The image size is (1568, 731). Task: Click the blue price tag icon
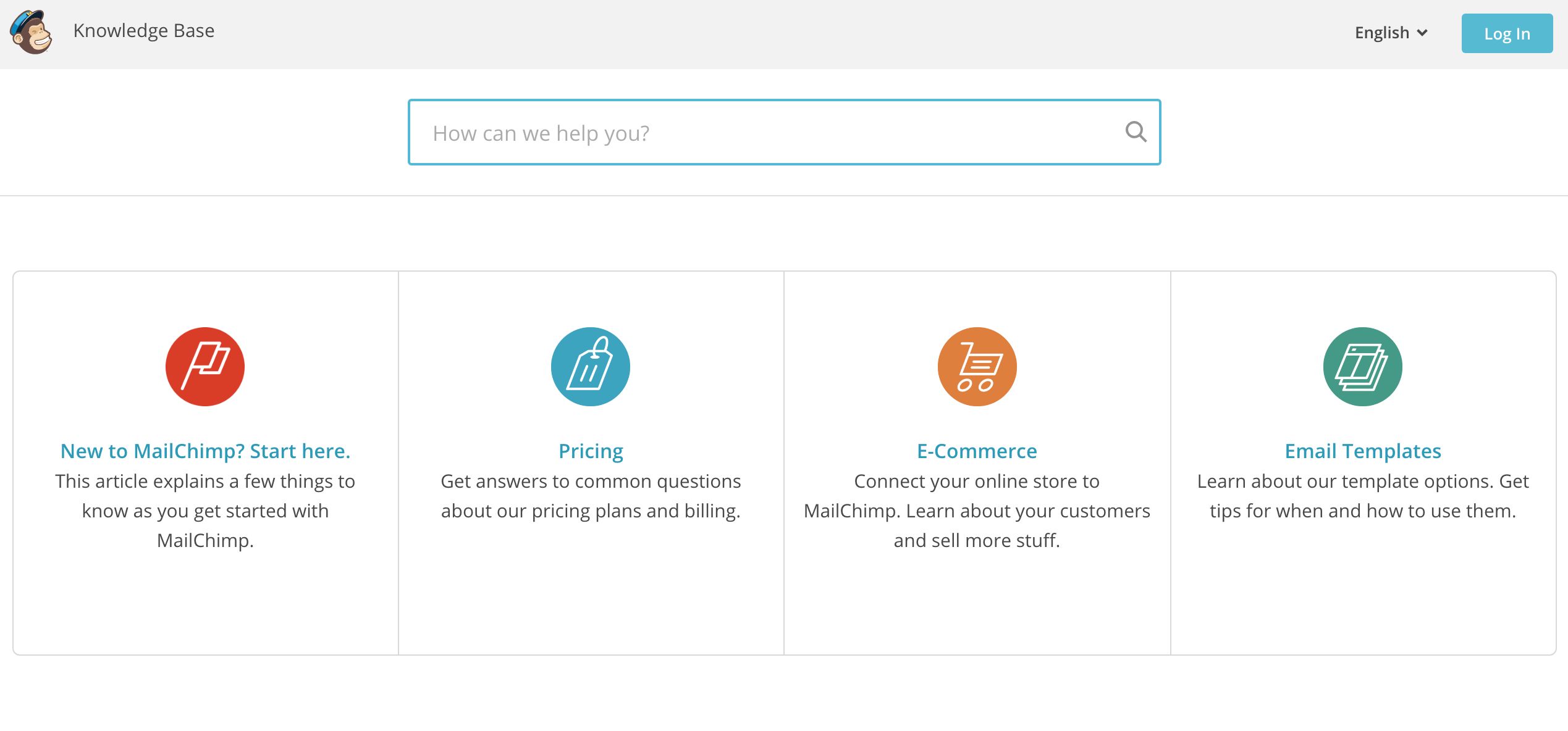point(591,367)
